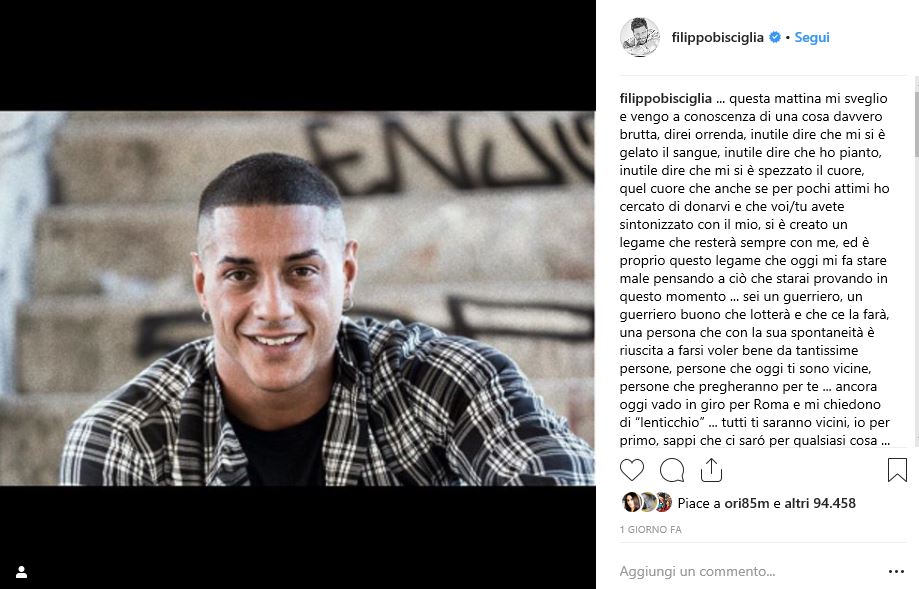Open filippobisciglia username in caption
919x589 pixels.
pyautogui.click(x=666, y=98)
